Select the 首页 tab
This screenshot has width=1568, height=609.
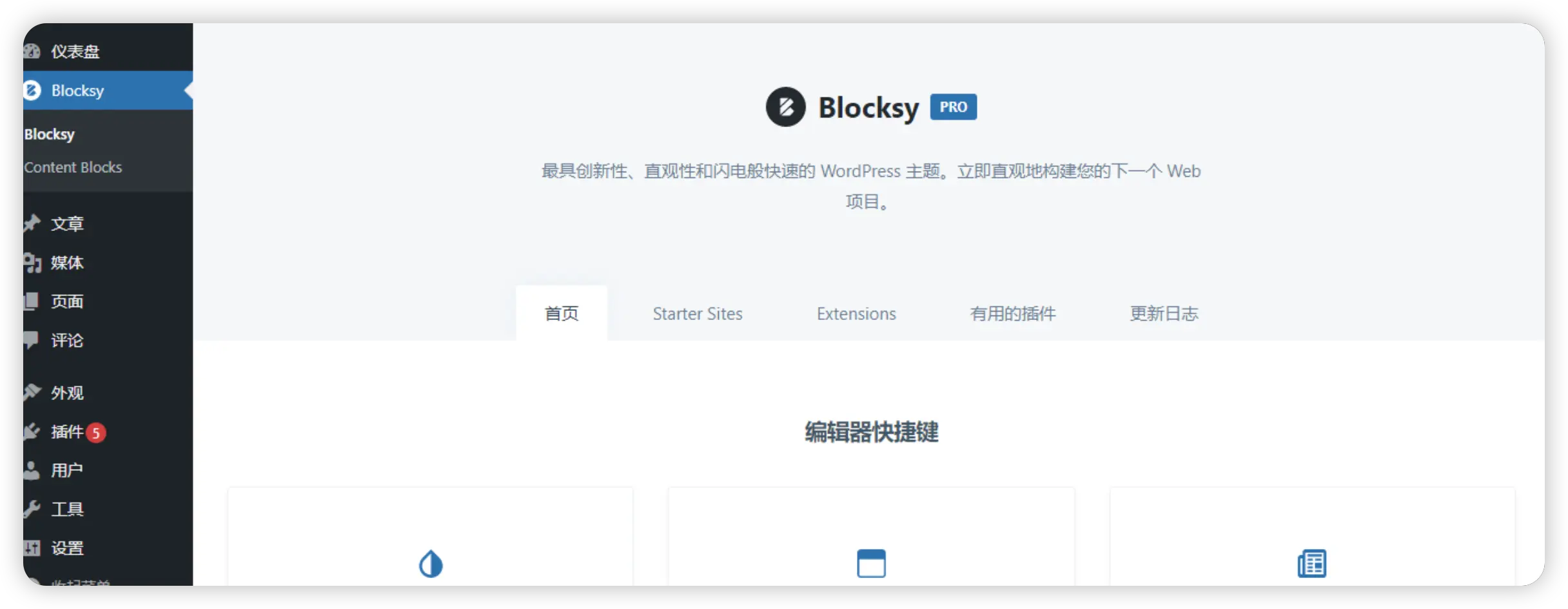pyautogui.click(x=562, y=314)
